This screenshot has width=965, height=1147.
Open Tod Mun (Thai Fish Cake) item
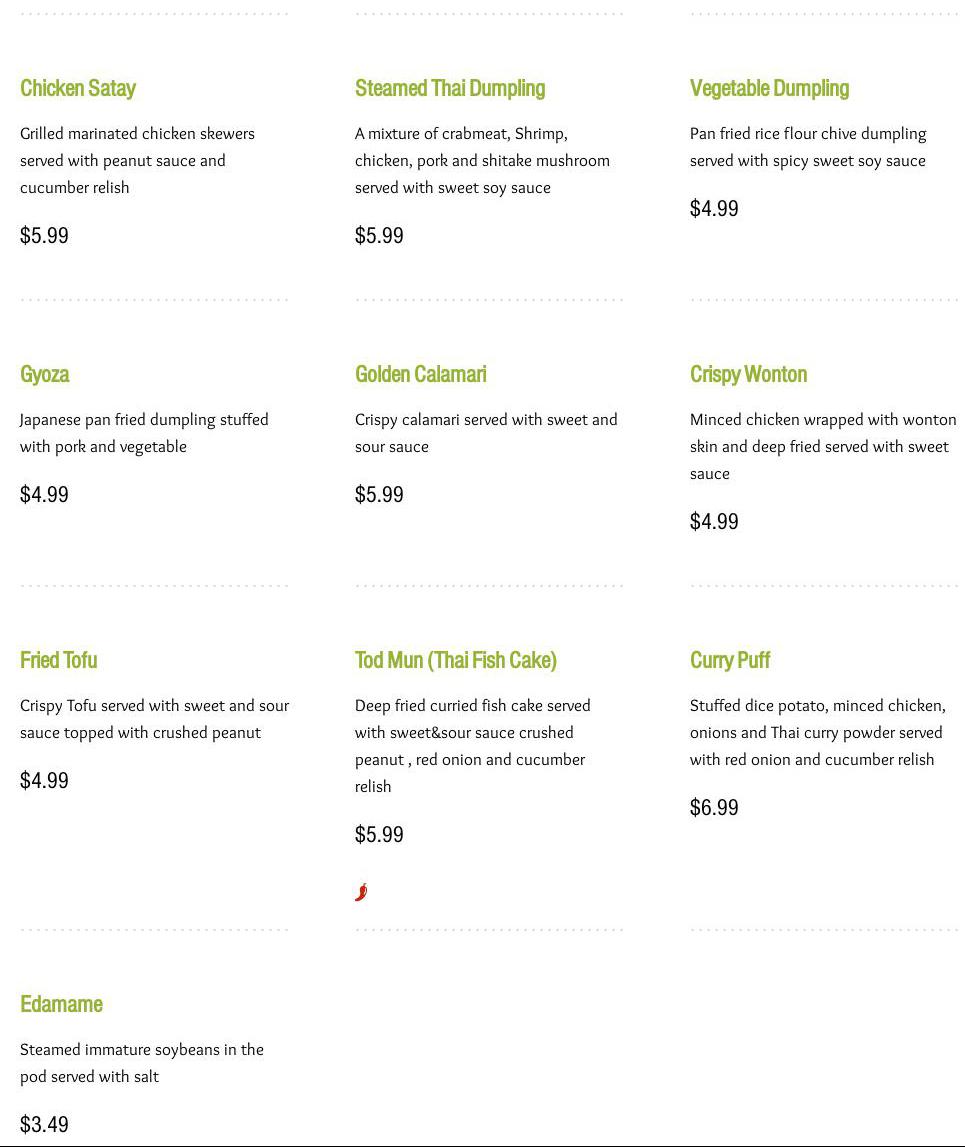(456, 660)
